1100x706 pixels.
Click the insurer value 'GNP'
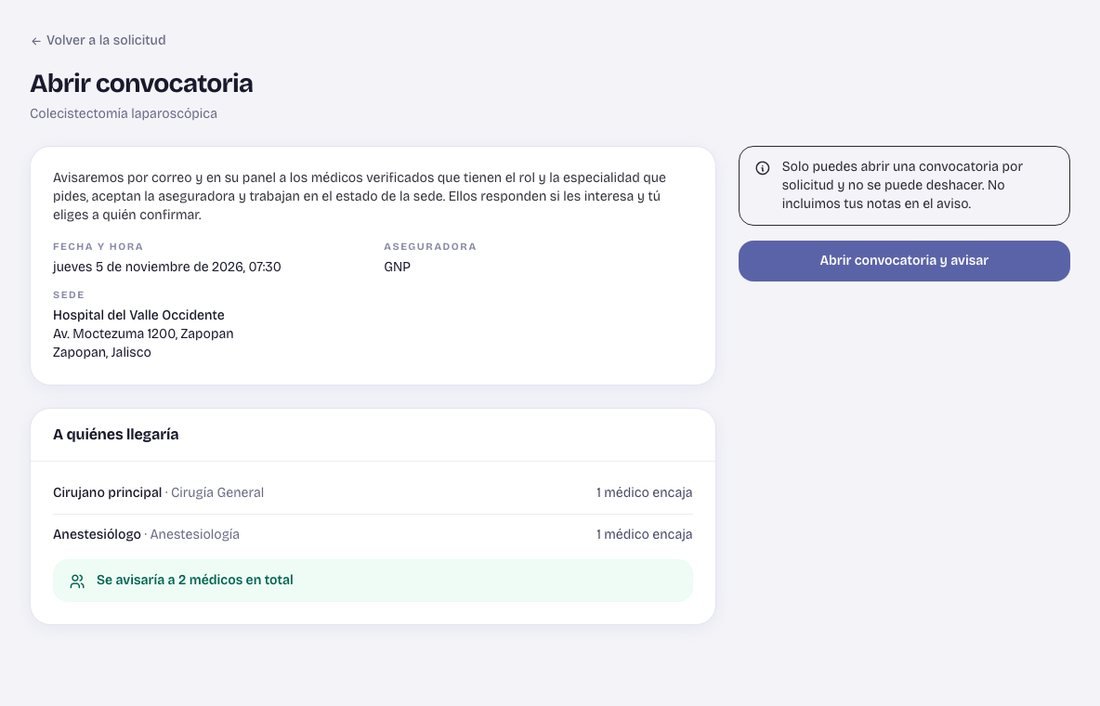click(x=397, y=267)
